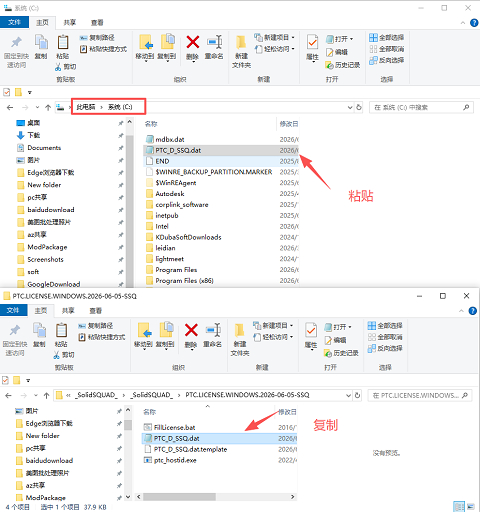Click Pin to Quick Access icon, top window

(16, 42)
